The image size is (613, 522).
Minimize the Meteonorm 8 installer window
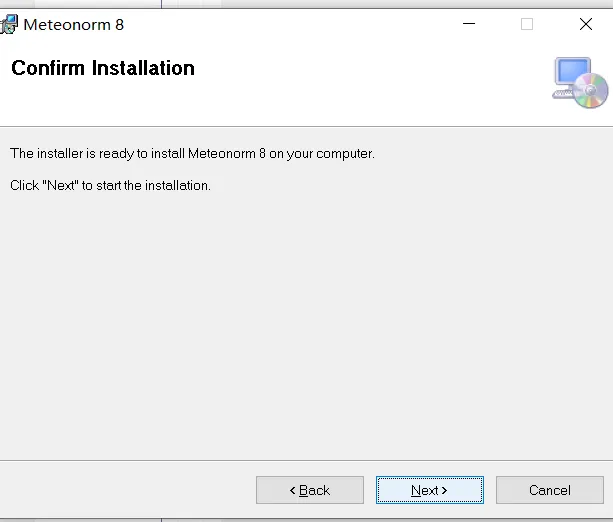click(468, 24)
